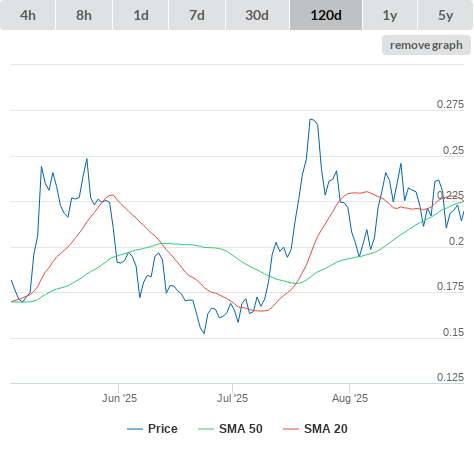Image resolution: width=474 pixels, height=455 pixels.
Task: Click the green SMA 50 legend marker
Action: coord(206,429)
